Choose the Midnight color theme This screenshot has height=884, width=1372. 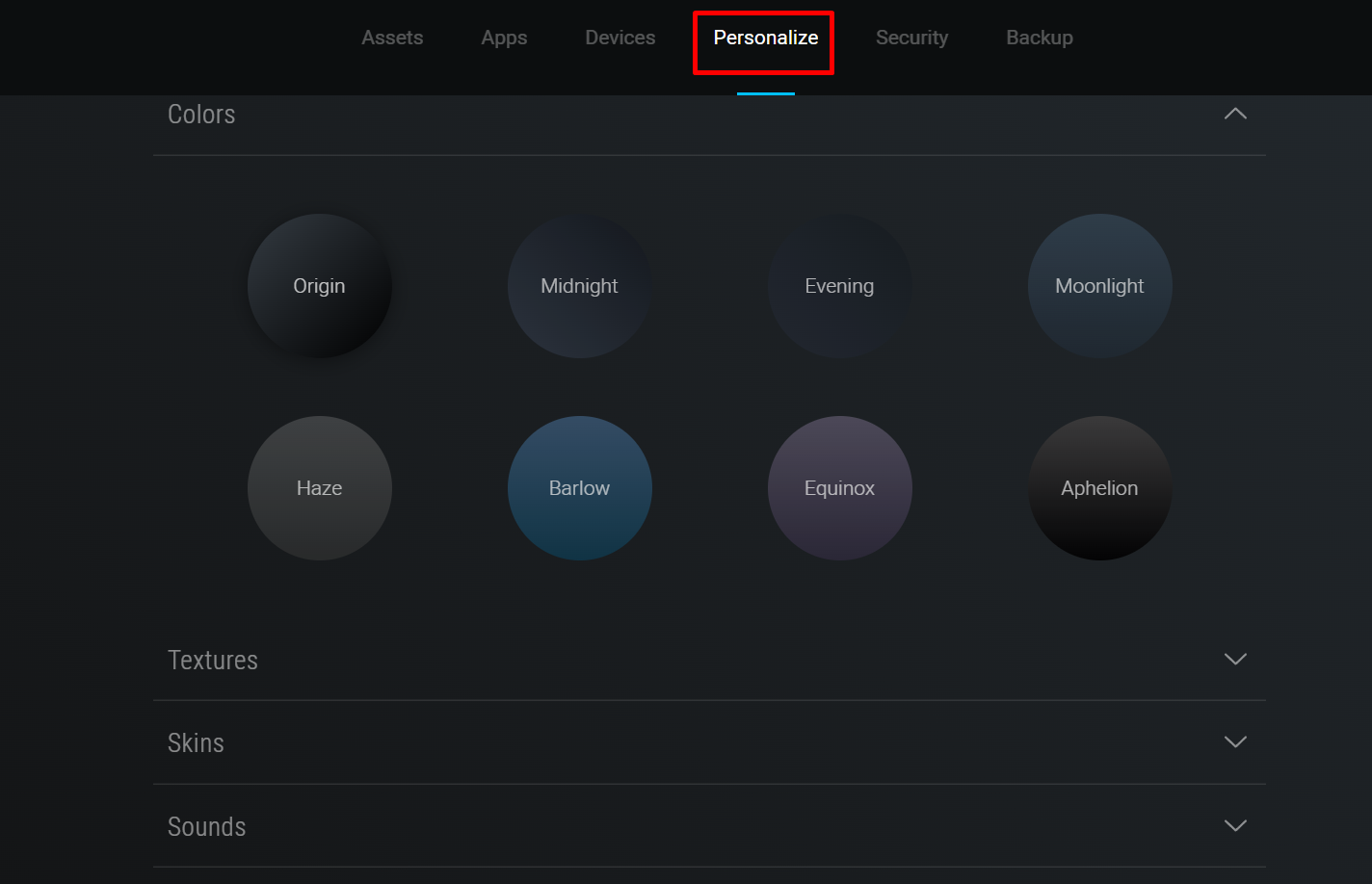click(579, 286)
